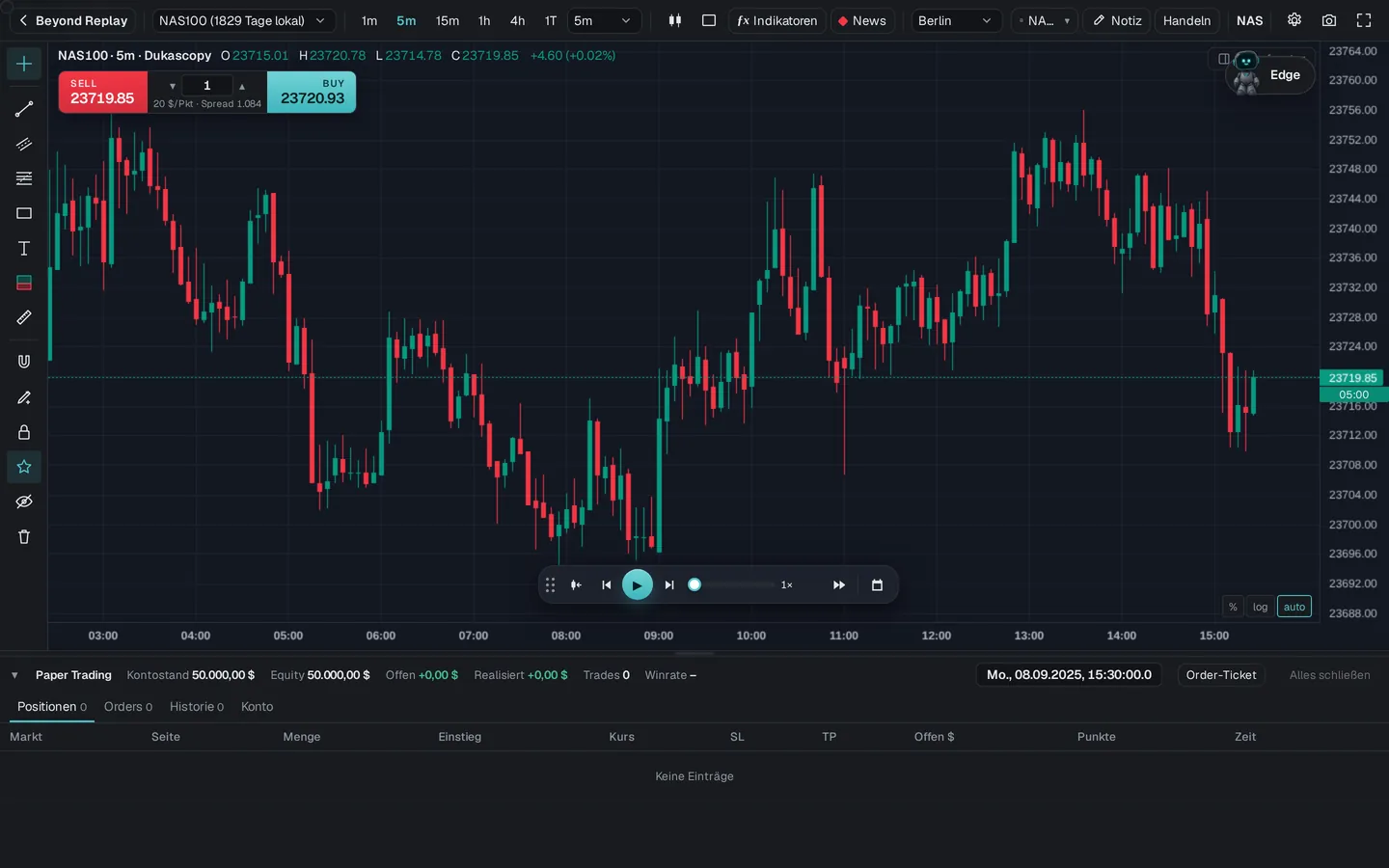1389x868 pixels.
Task: Open the Berlin timezone dropdown
Action: click(x=956, y=20)
